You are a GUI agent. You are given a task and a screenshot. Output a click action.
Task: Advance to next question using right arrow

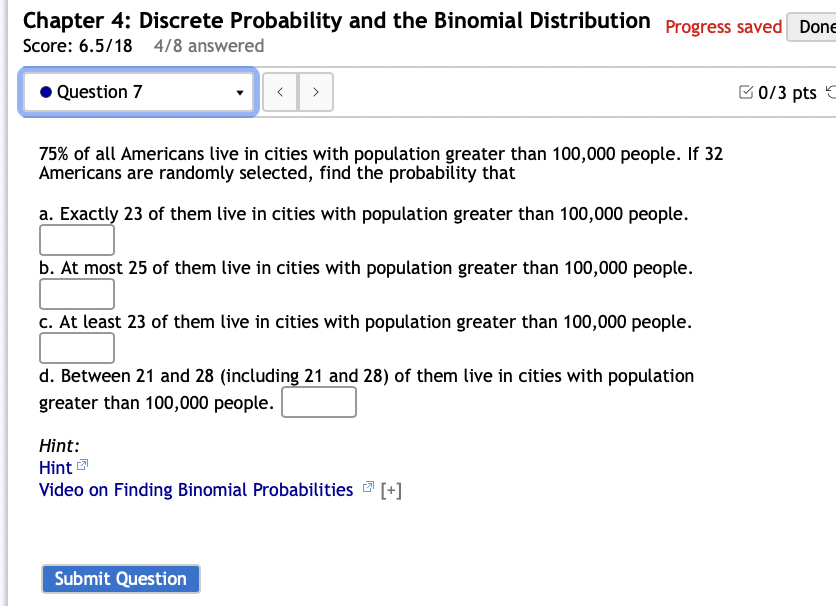[316, 91]
